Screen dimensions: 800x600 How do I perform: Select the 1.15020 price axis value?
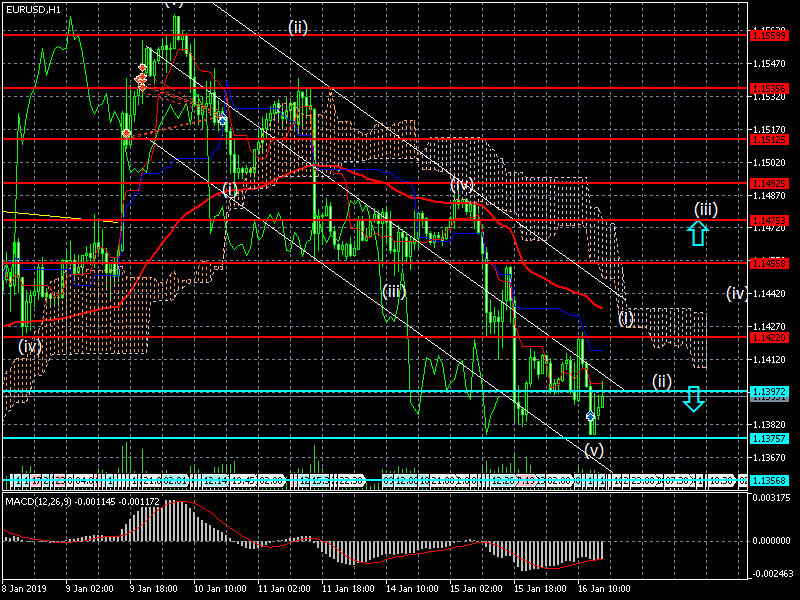tap(769, 162)
